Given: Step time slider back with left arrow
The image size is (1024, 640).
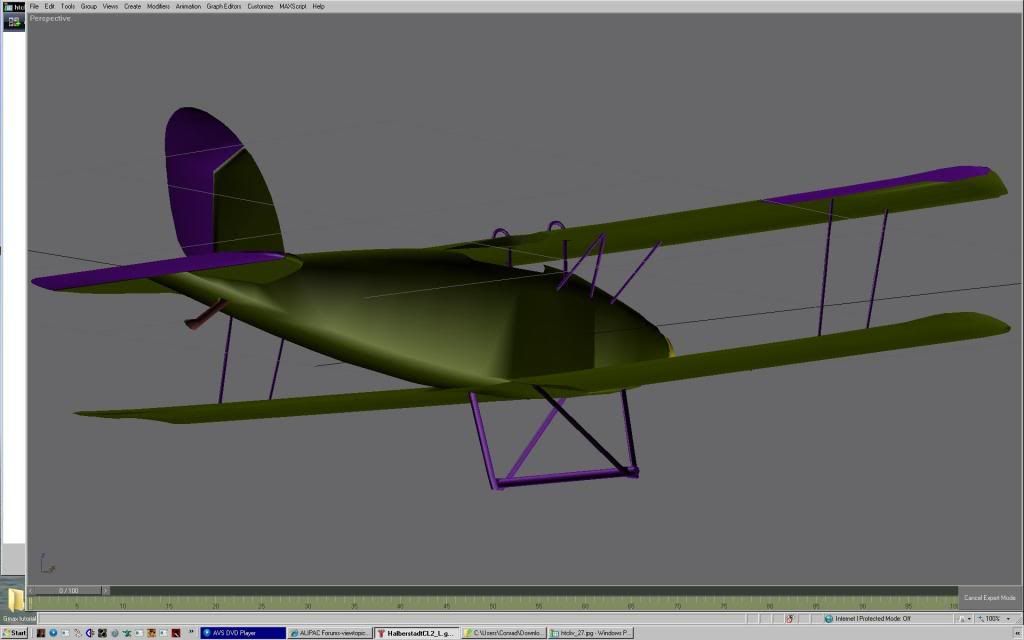Looking at the screenshot, I should pyautogui.click(x=31, y=590).
